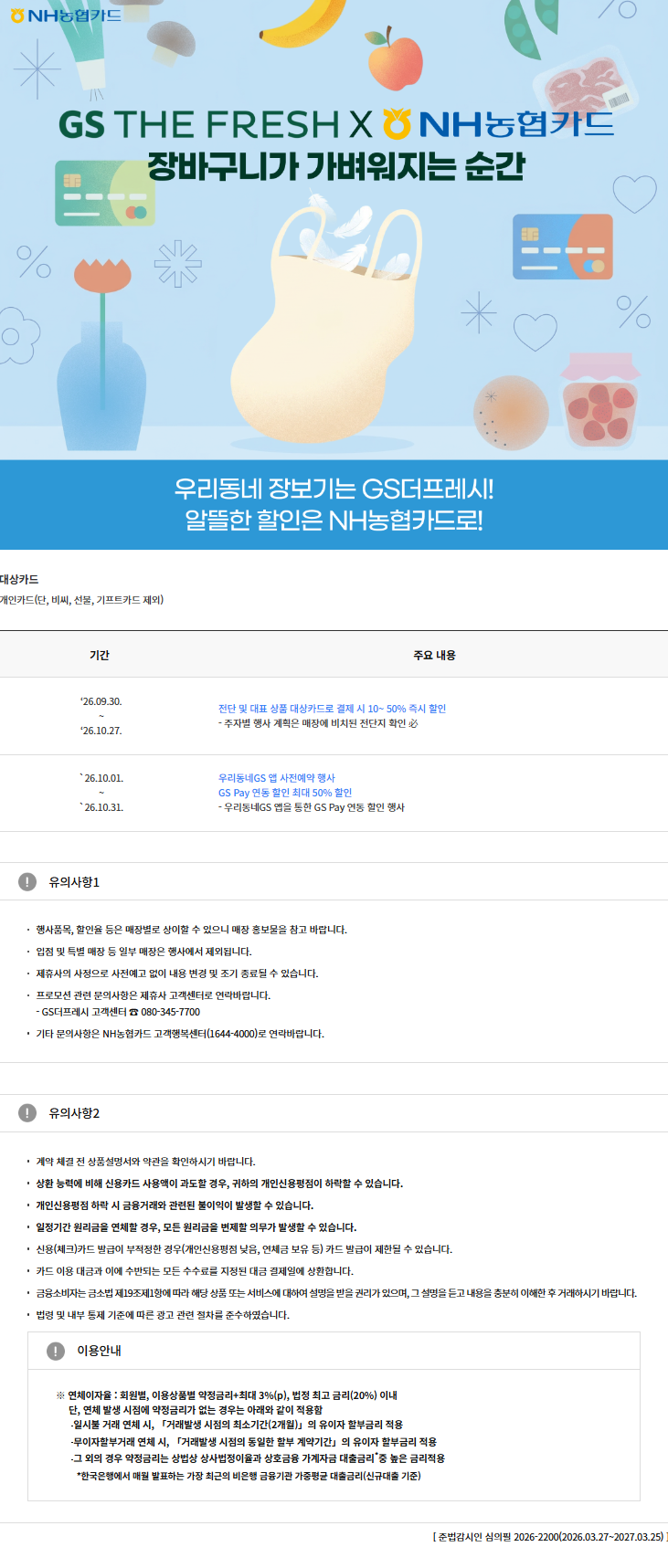668x1568 pixels.
Task: Click the 이용안내 box heading
Action: [x=99, y=1350]
